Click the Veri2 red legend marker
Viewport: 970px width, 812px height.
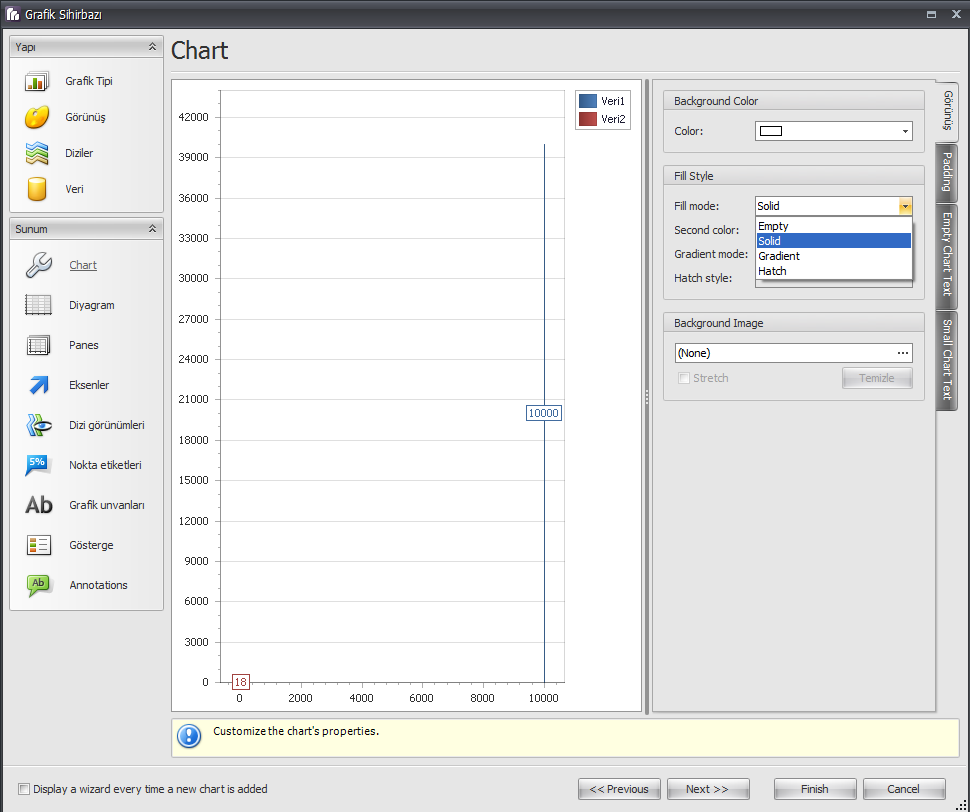(x=588, y=119)
